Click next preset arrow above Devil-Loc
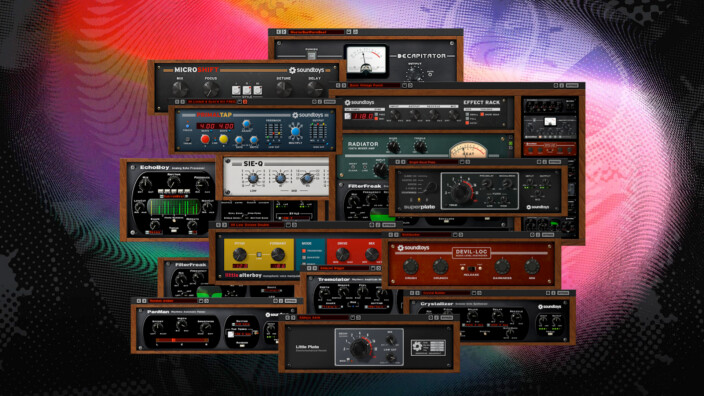The width and height of the screenshot is (704, 396). [396, 234]
